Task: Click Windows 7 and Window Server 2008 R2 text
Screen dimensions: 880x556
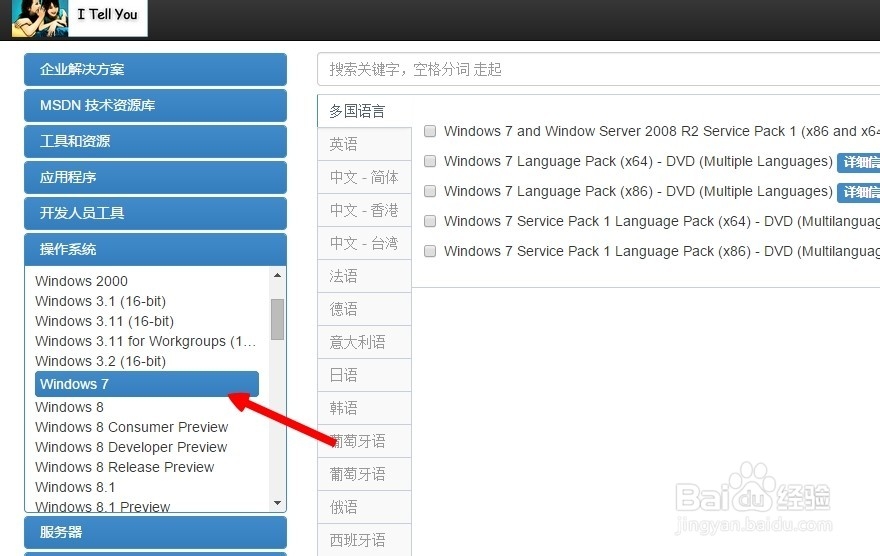Action: coord(662,131)
